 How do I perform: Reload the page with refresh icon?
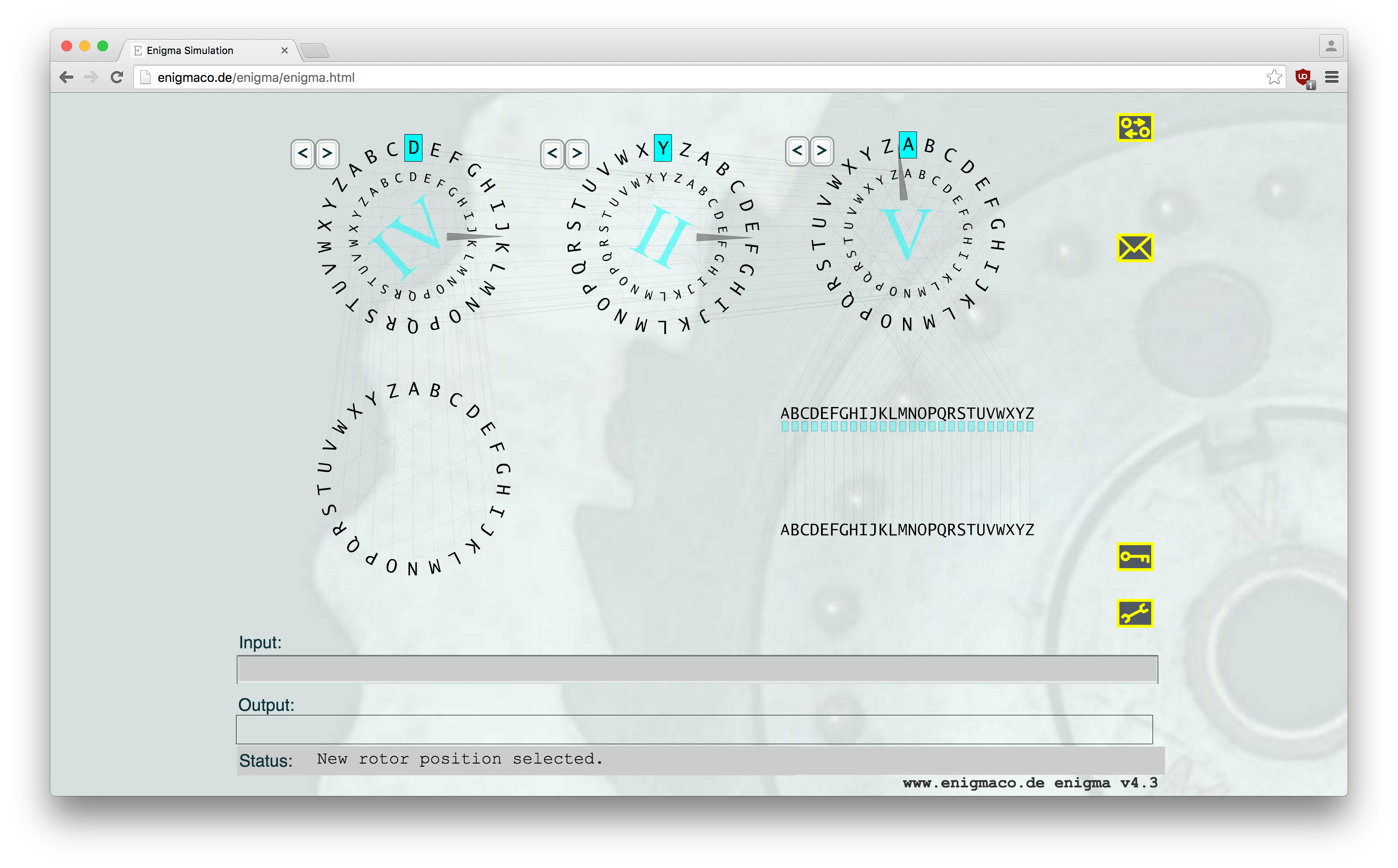[117, 77]
